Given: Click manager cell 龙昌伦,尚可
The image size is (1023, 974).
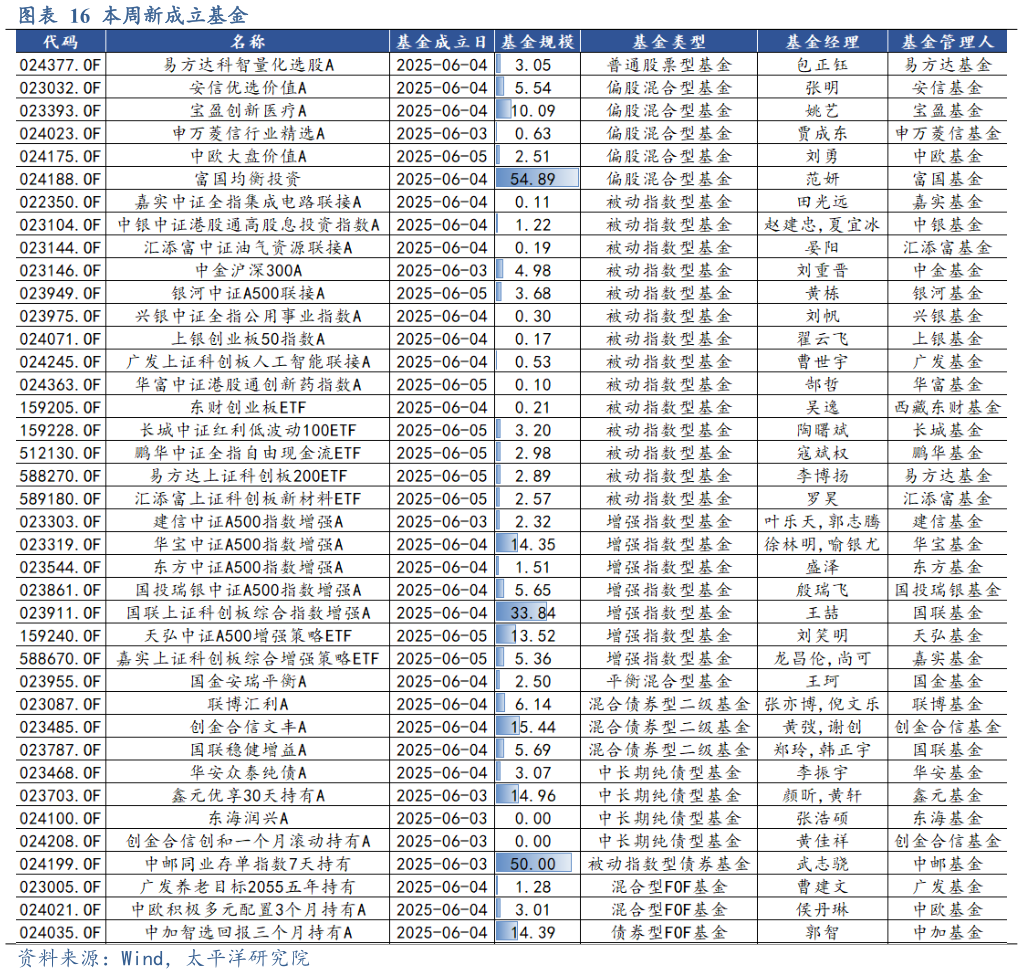Looking at the screenshot, I should 822,658.
